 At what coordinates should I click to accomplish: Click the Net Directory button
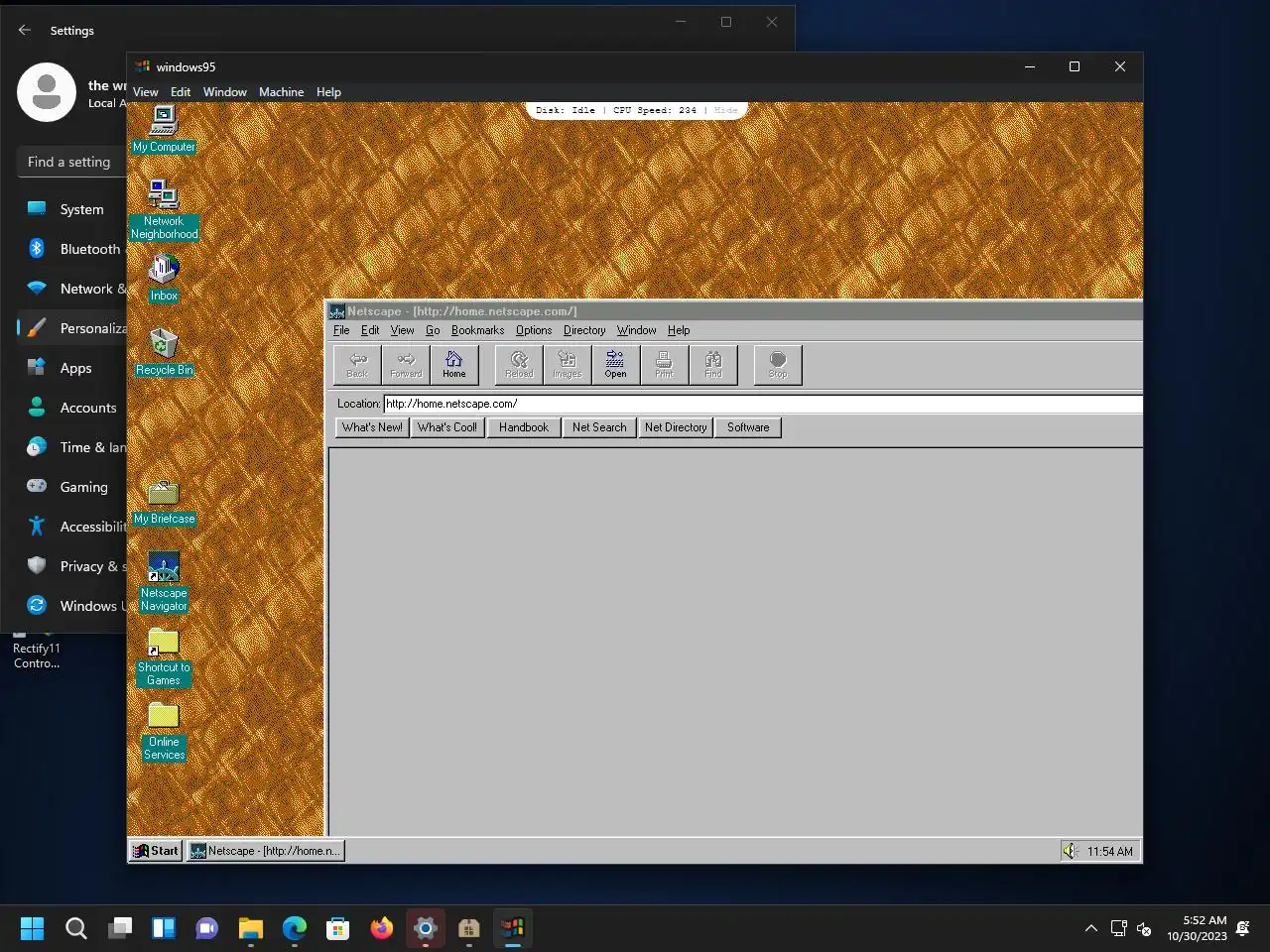[x=676, y=427]
